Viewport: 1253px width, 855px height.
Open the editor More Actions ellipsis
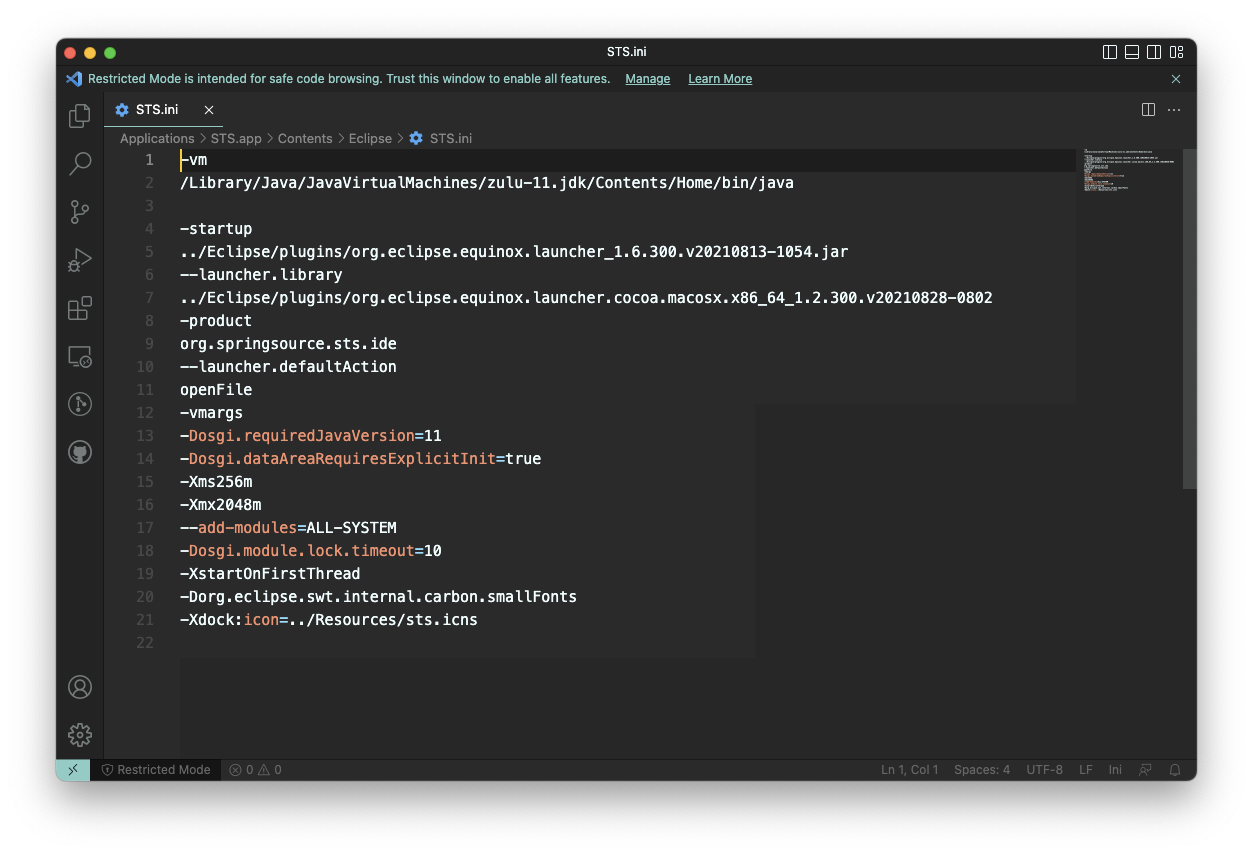point(1174,110)
